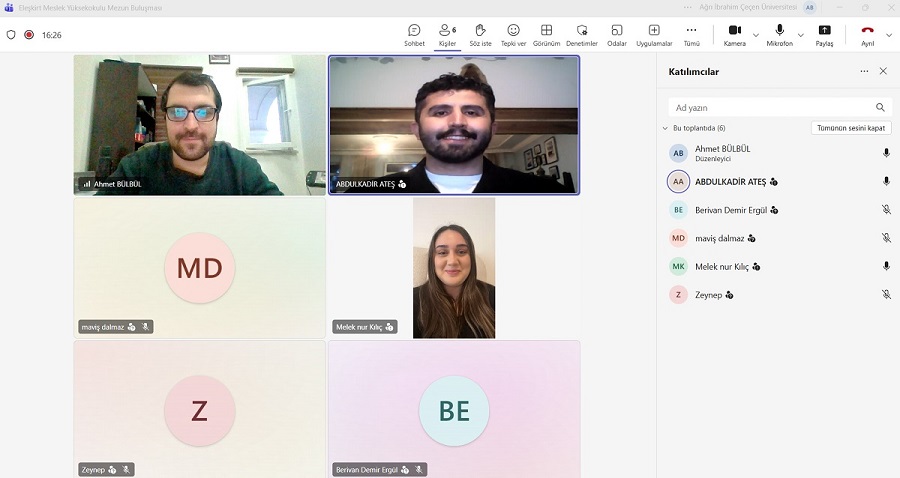The height and width of the screenshot is (478, 900).
Task: Raise hand with Söz iste
Action: pos(480,35)
